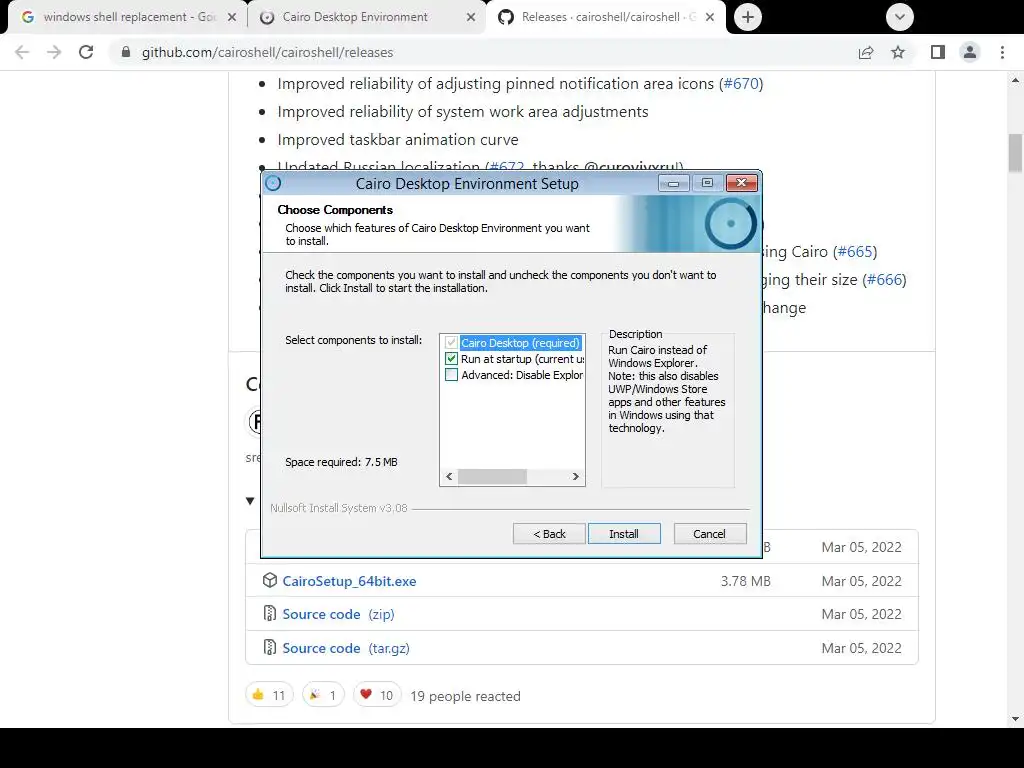1024x768 pixels.
Task: Go forward in browser history
Action: [54, 52]
